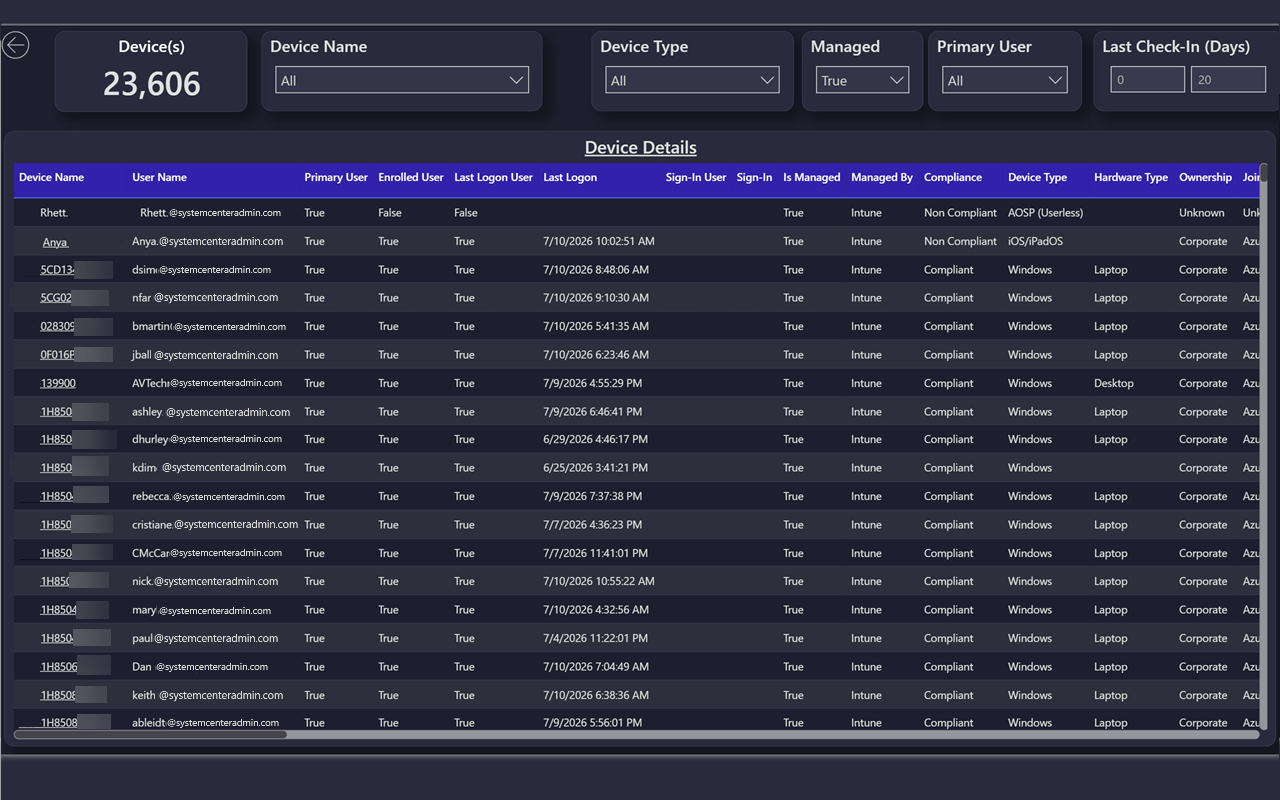Click the rebecca user name cell
The image size is (1280, 800).
pyautogui.click(x=209, y=496)
